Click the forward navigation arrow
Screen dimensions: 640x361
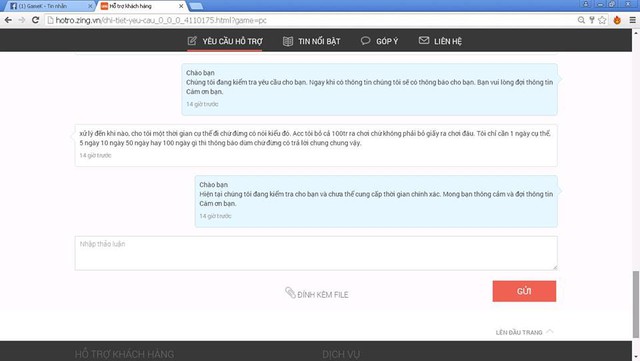click(22, 20)
